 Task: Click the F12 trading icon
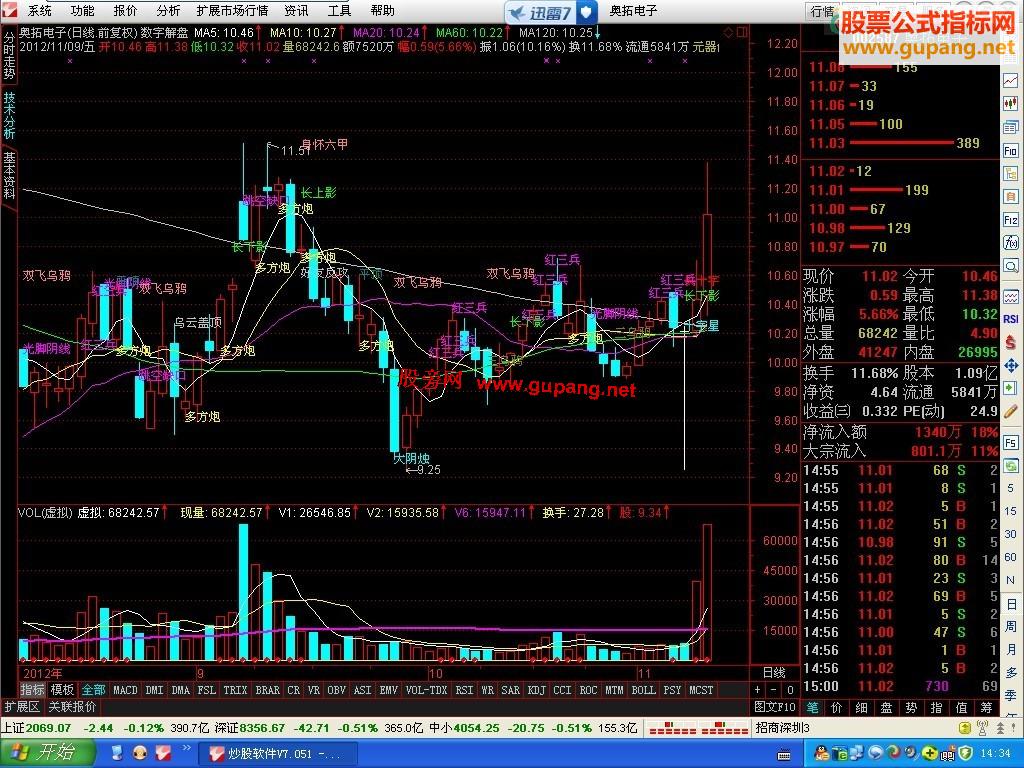(1010, 220)
